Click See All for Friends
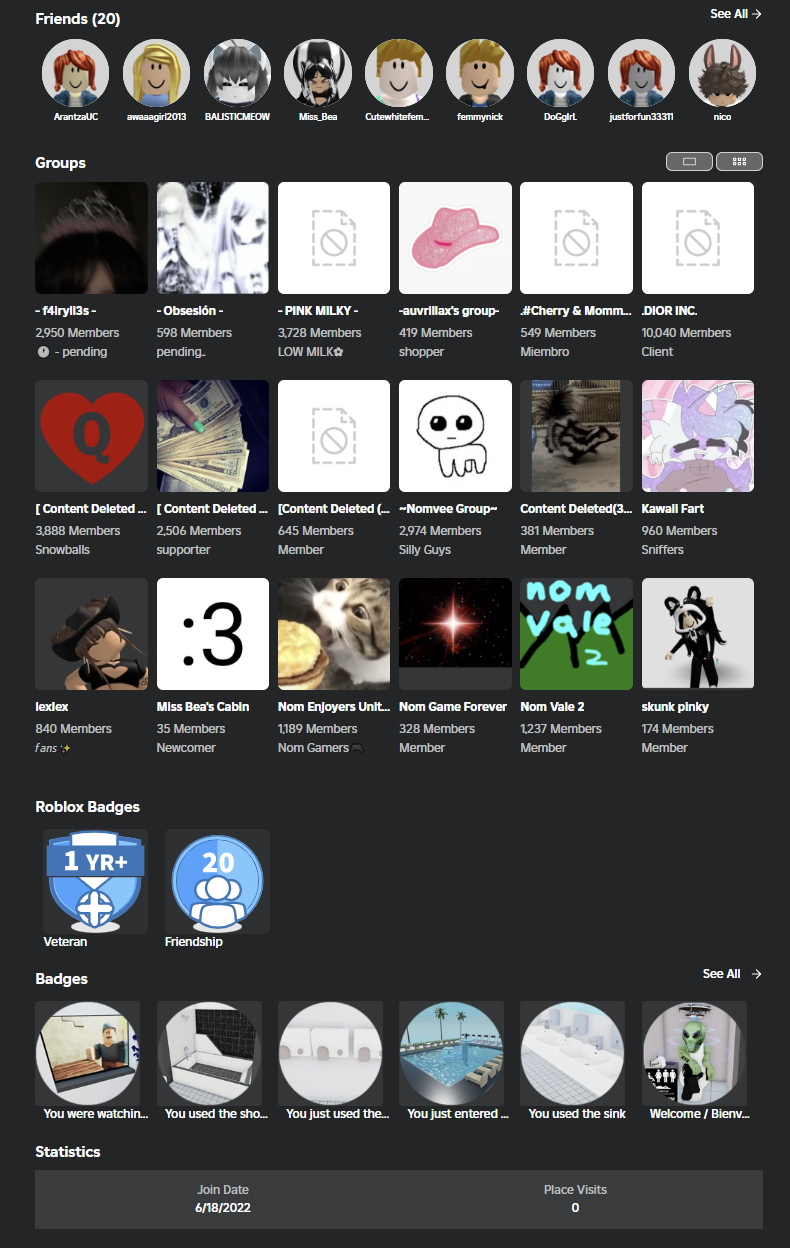 pos(736,14)
